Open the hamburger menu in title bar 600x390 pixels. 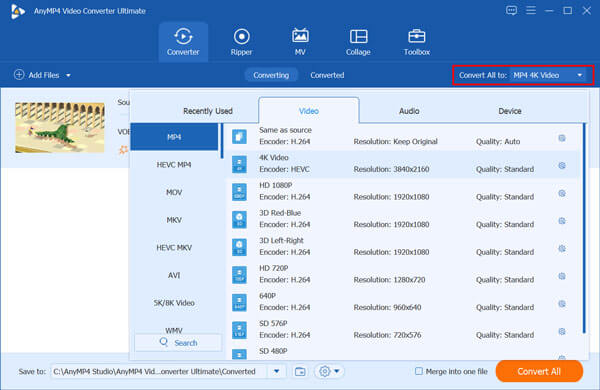[x=531, y=10]
